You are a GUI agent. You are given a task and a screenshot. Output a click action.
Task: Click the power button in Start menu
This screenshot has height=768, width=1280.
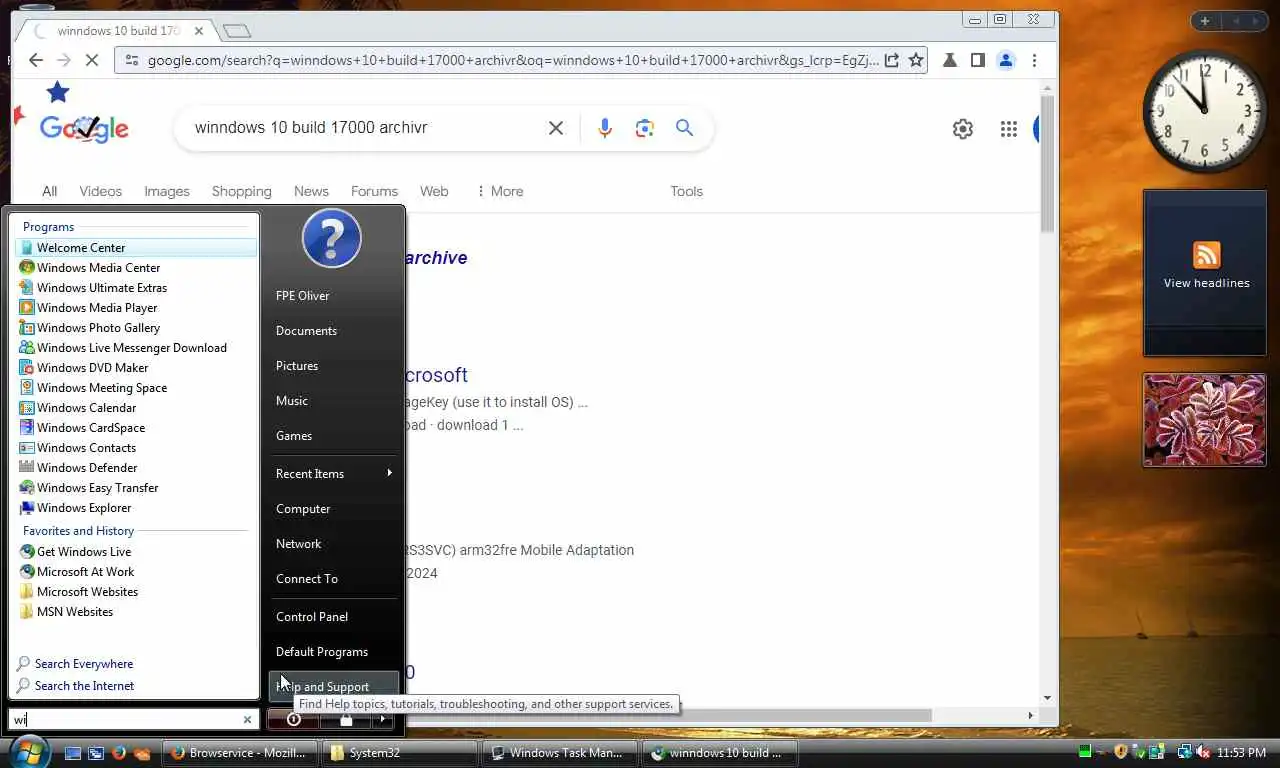(293, 719)
